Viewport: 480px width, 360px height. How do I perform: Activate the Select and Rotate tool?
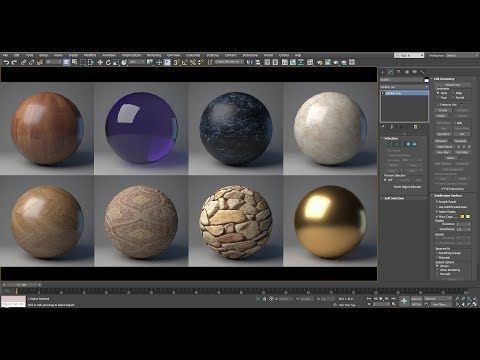pyautogui.click(x=108, y=62)
